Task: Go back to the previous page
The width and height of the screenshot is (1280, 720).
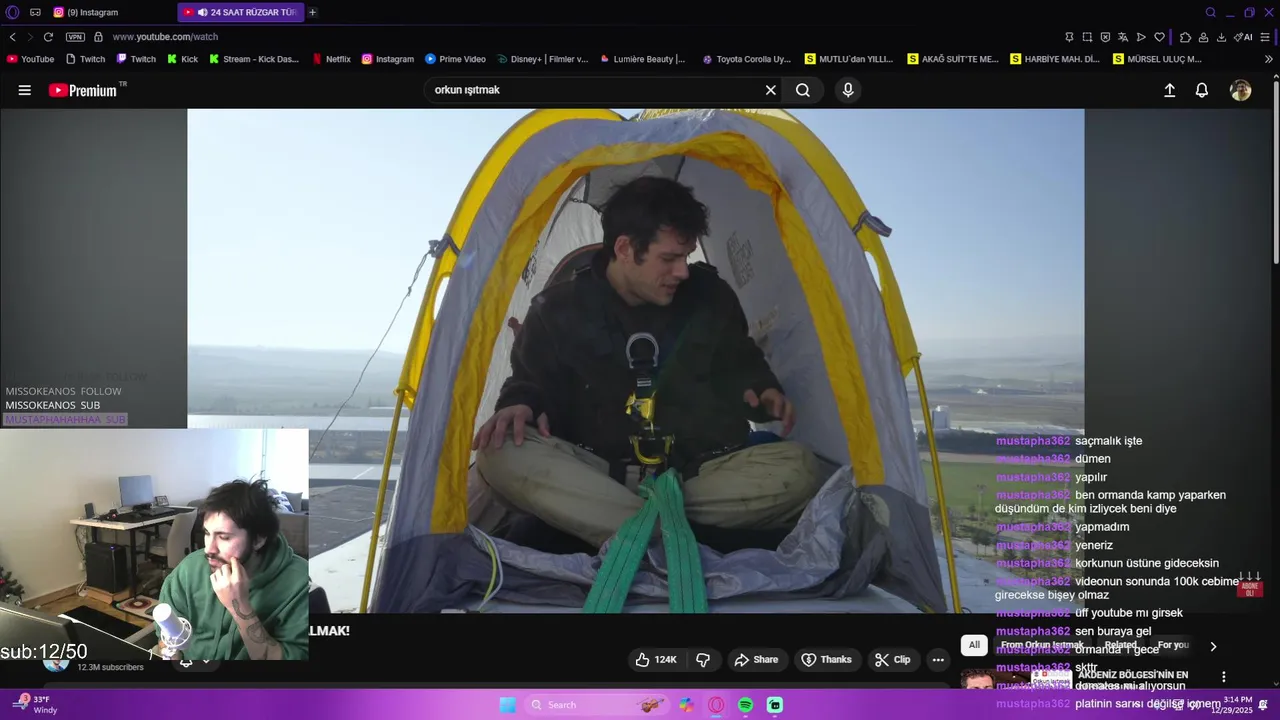Action: click(x=13, y=37)
